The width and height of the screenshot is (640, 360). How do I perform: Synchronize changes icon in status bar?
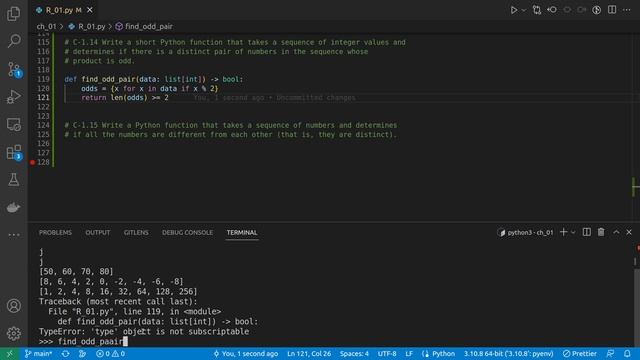click(x=65, y=354)
